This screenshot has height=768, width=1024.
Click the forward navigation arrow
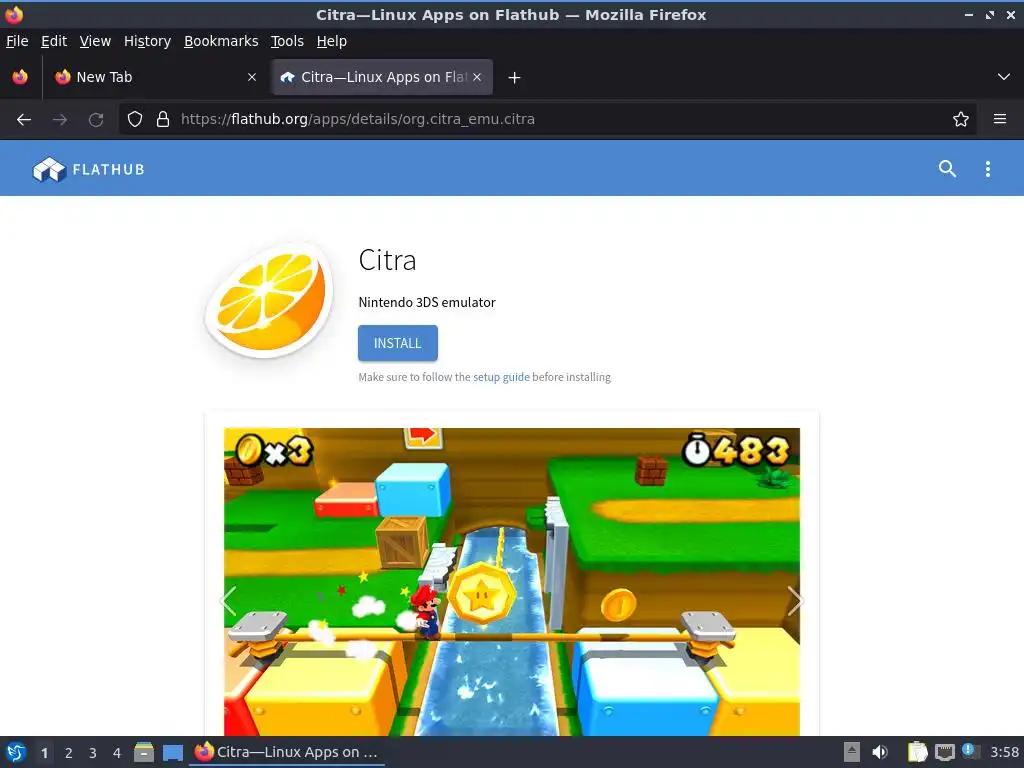tap(60, 120)
